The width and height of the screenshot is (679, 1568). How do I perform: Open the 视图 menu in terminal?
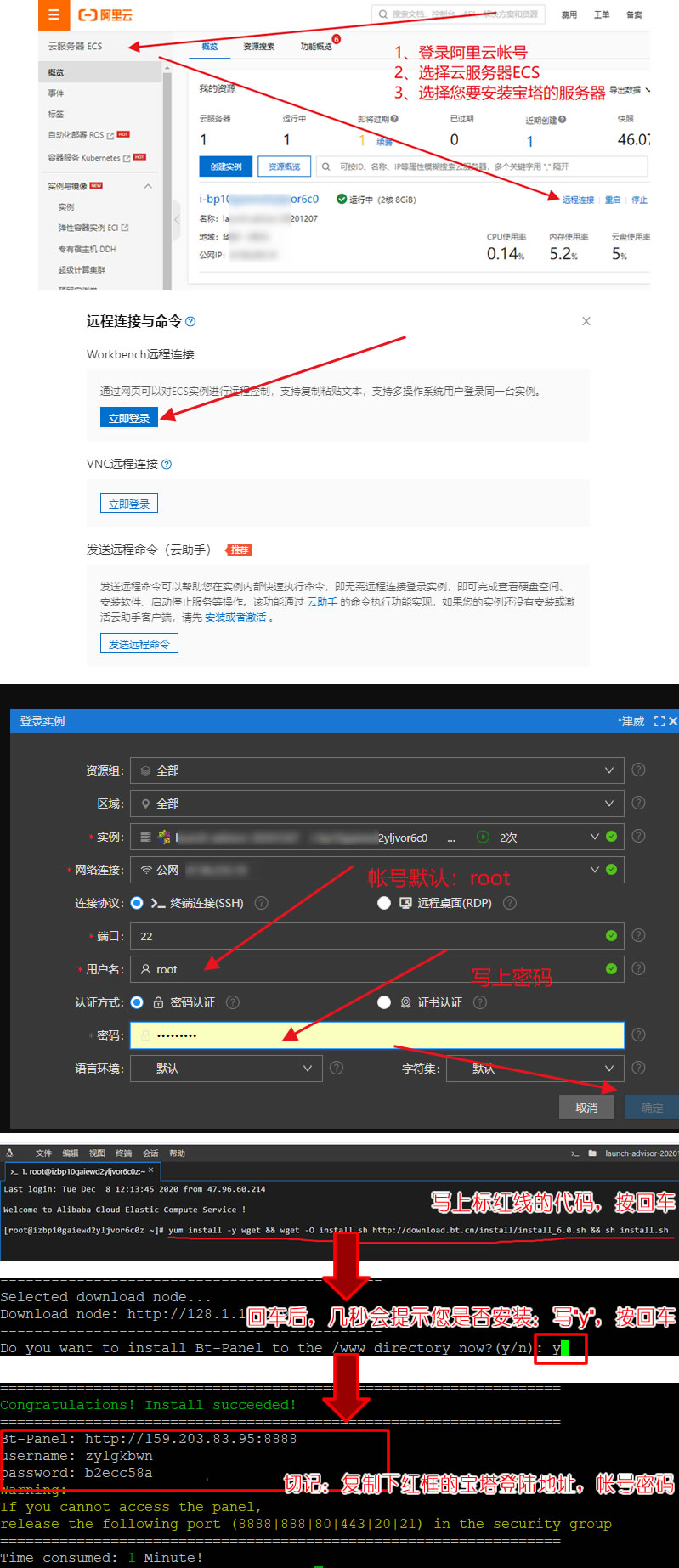(x=97, y=1153)
